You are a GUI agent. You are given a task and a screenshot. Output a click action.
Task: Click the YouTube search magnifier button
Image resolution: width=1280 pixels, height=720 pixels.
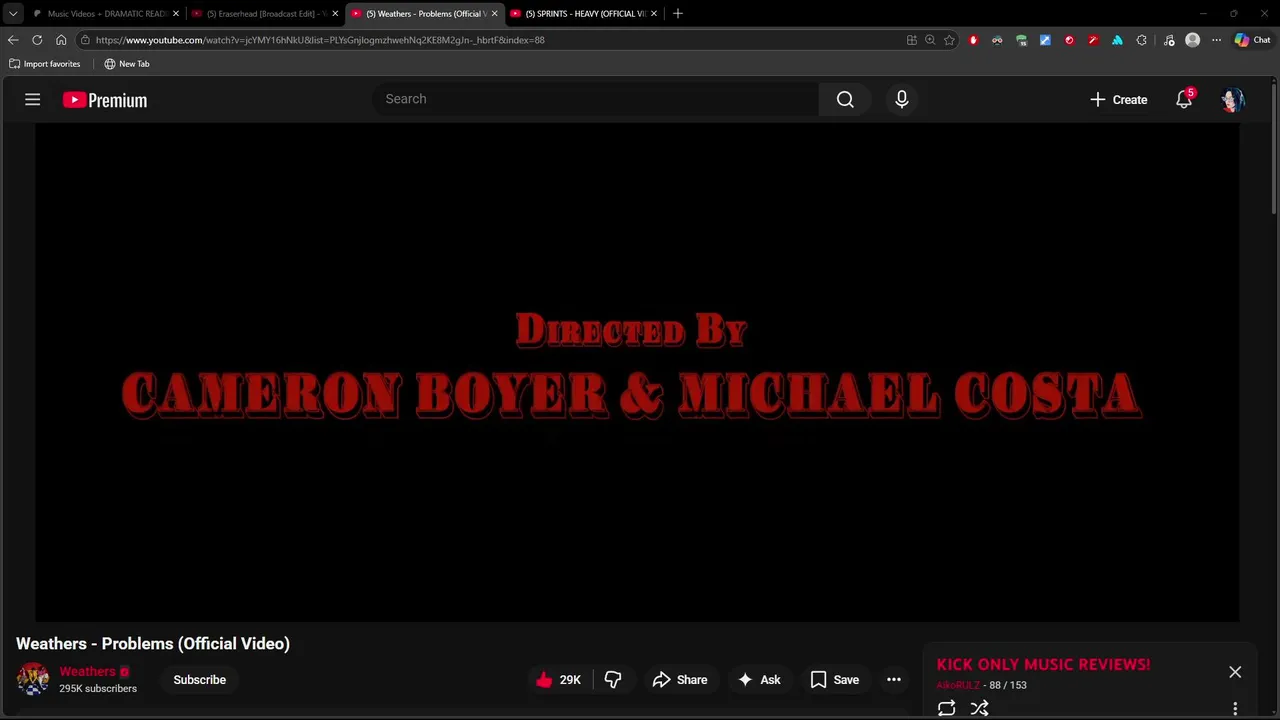(845, 99)
